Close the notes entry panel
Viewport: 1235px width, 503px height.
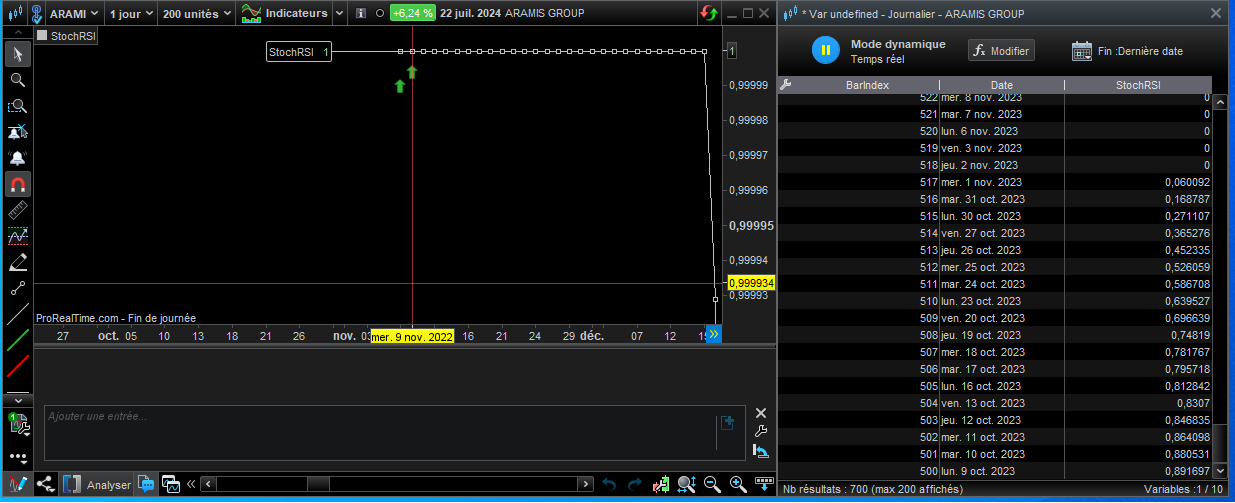point(760,413)
